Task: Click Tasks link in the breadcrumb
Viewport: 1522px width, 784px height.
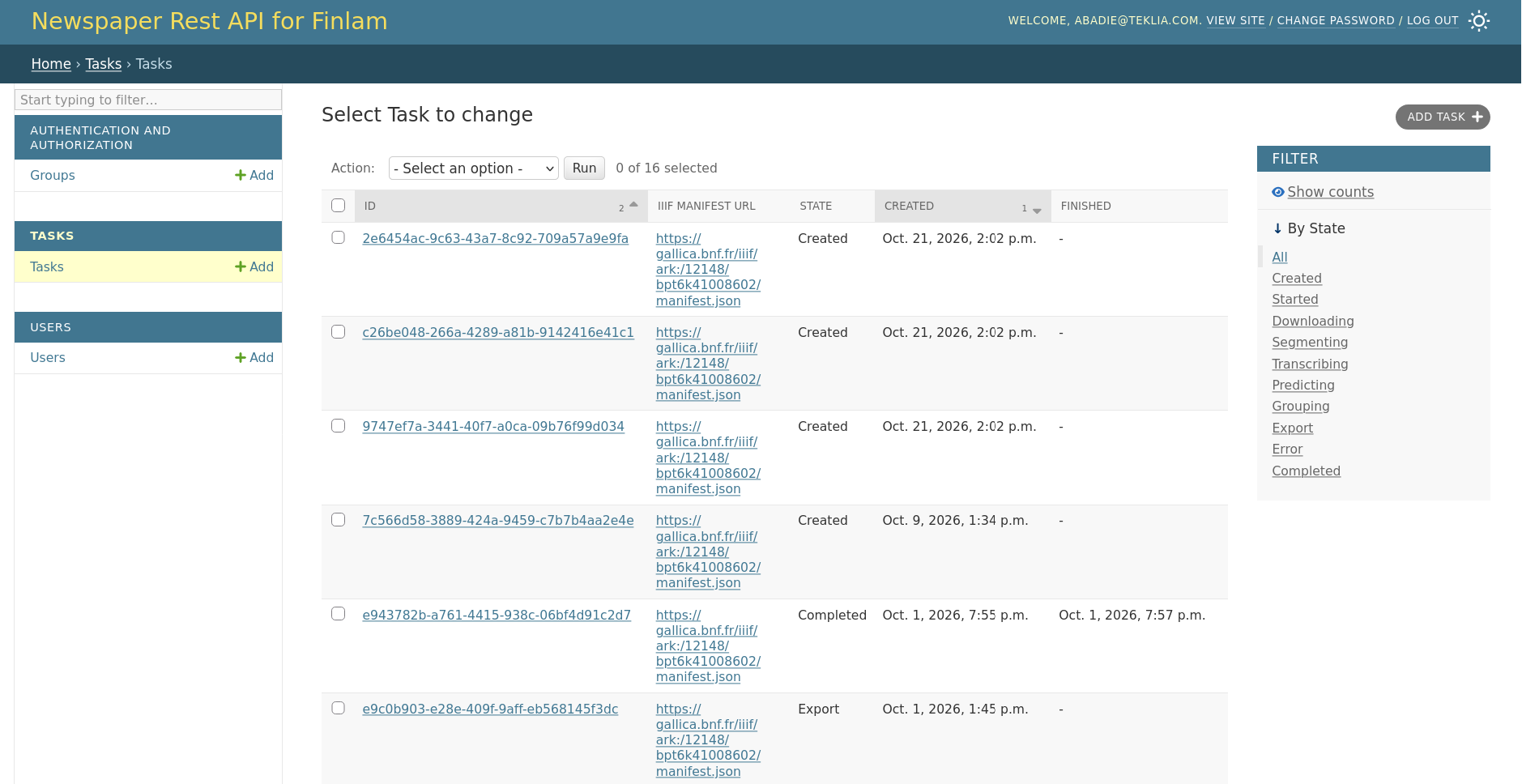Action: pyautogui.click(x=104, y=64)
